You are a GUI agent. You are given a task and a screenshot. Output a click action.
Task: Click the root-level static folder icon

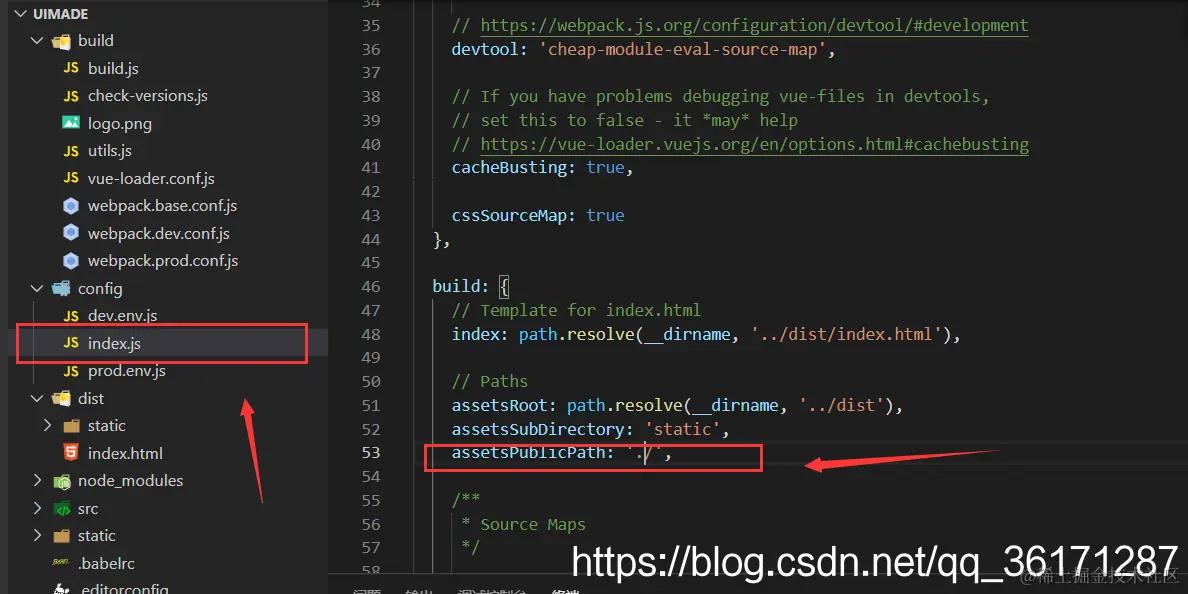coord(61,536)
